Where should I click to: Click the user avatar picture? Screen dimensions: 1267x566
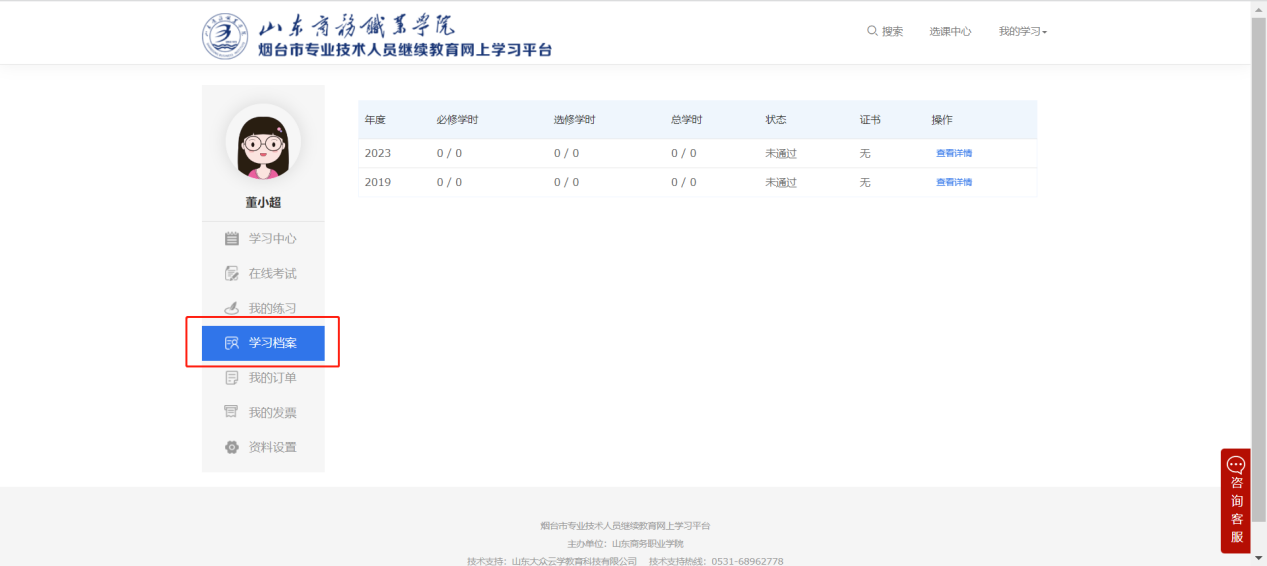[263, 143]
